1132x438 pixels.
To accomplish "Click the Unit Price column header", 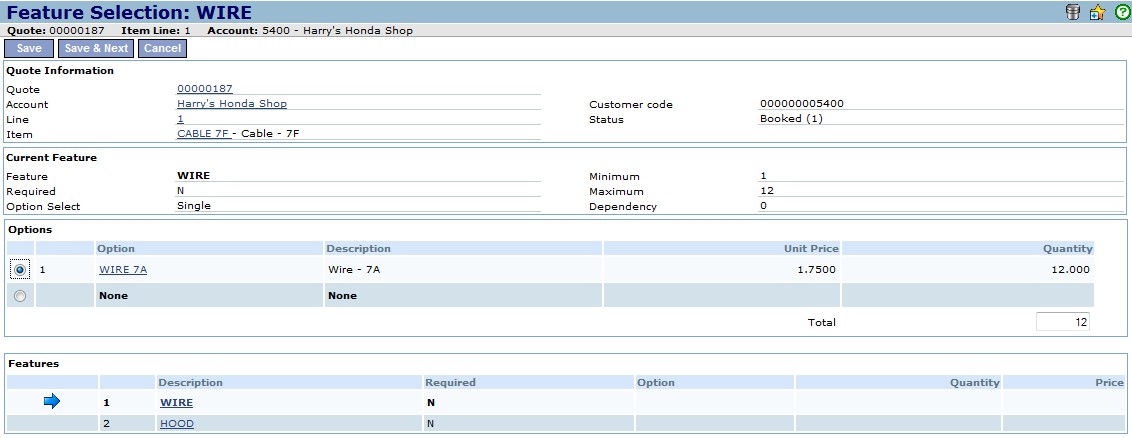I will click(x=811, y=248).
